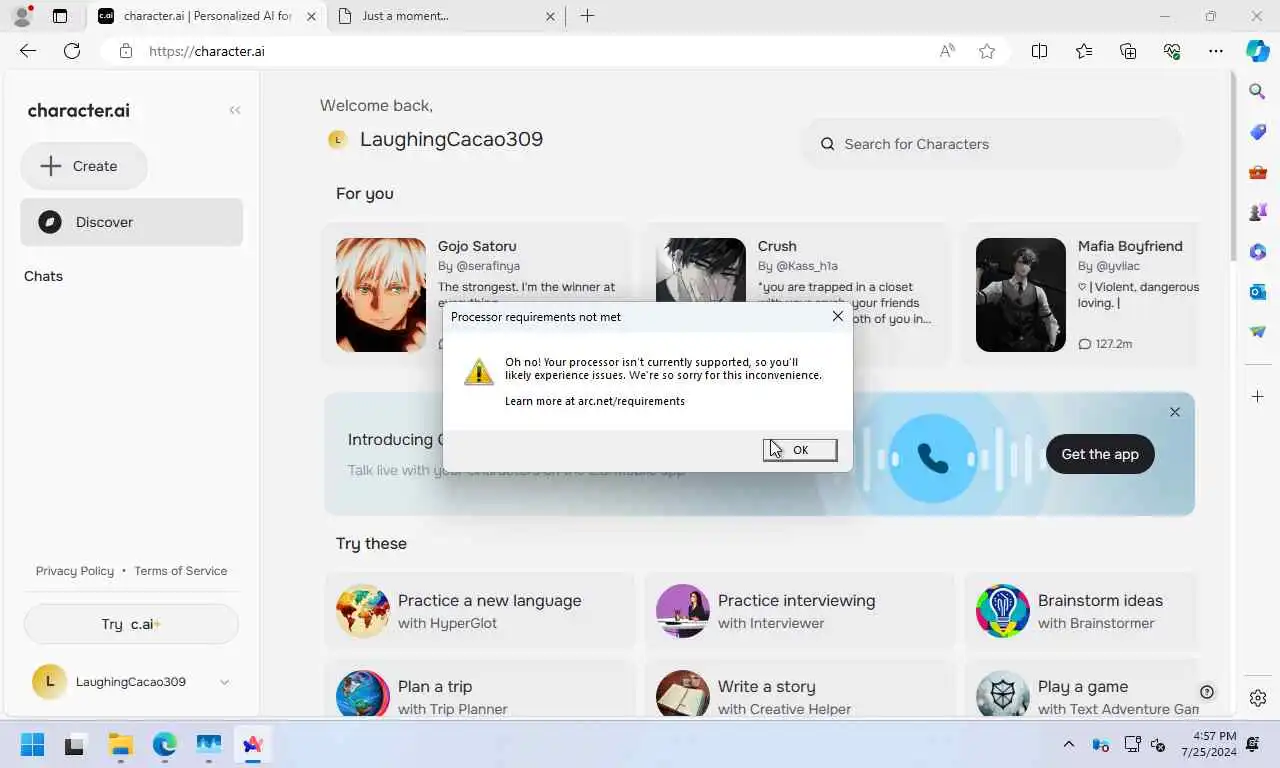Screen dimensions: 1280x768
Task: Open a new browser tab
Action: [587, 16]
